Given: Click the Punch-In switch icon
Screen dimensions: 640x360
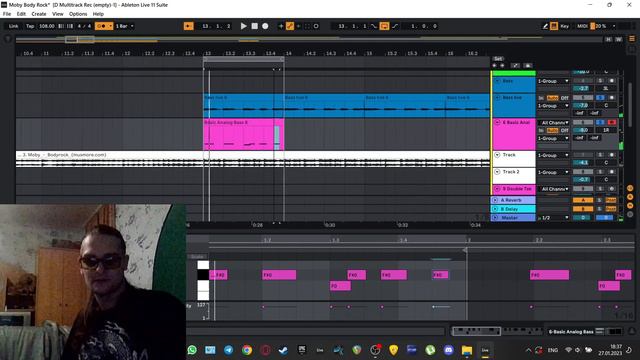Looking at the screenshot, I should (374, 26).
